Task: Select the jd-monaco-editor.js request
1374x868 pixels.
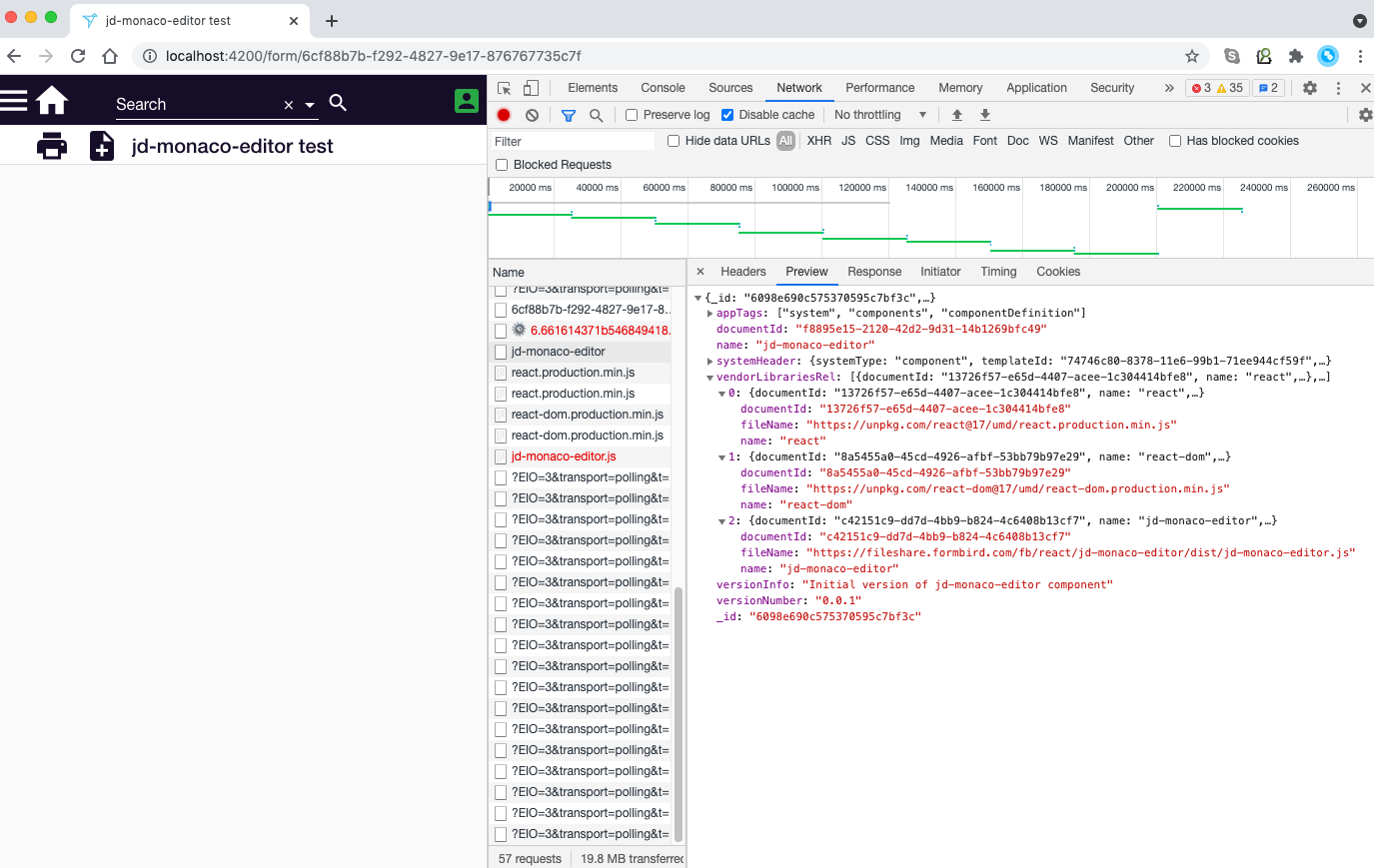Action: pos(564,456)
